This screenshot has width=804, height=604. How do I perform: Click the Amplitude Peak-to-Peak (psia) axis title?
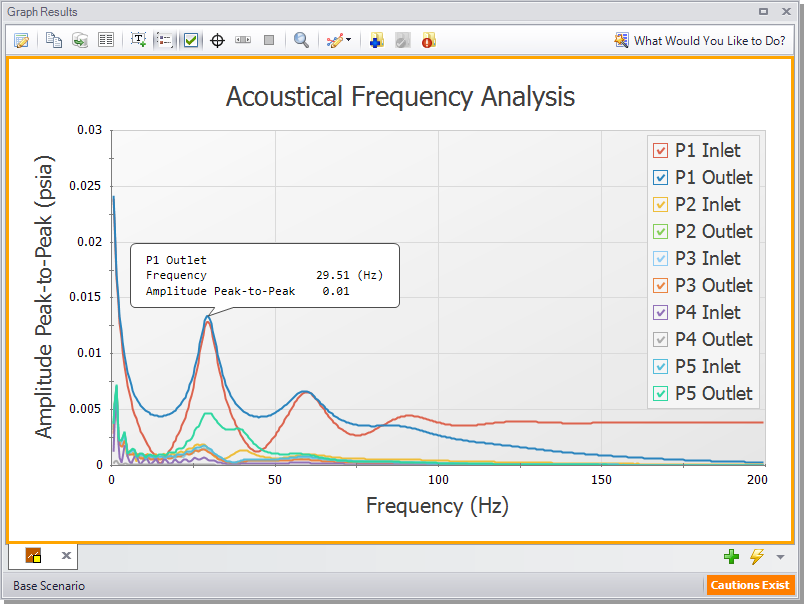click(x=44, y=297)
